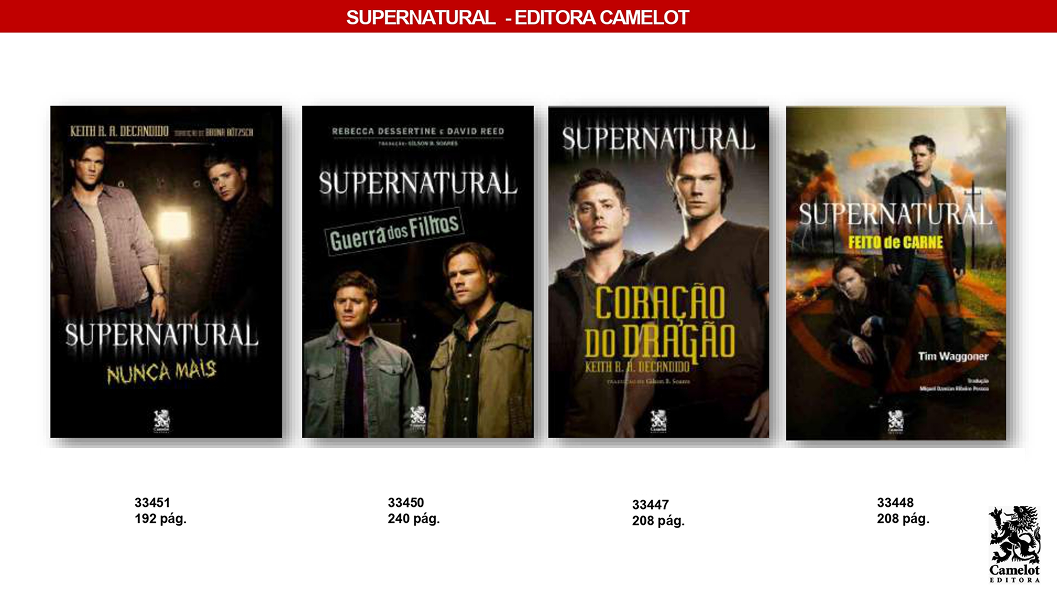The width and height of the screenshot is (1057, 595).
Task: Click the Guerra dos Filhos title label
Action: (x=395, y=231)
